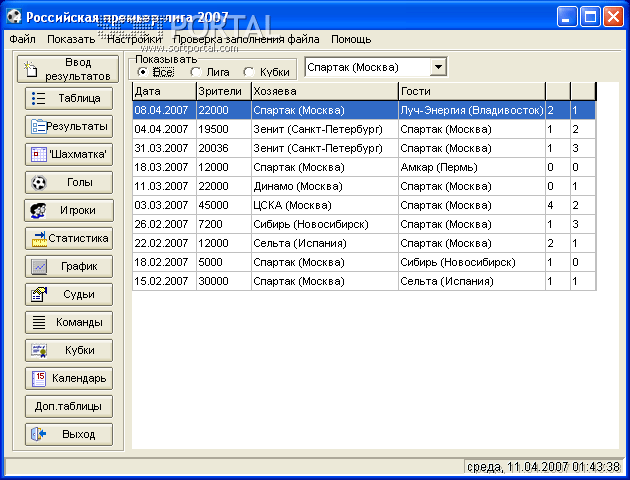This screenshot has width=630, height=480.
Task: Select the 08.04.2007 match date cell
Action: point(164,110)
